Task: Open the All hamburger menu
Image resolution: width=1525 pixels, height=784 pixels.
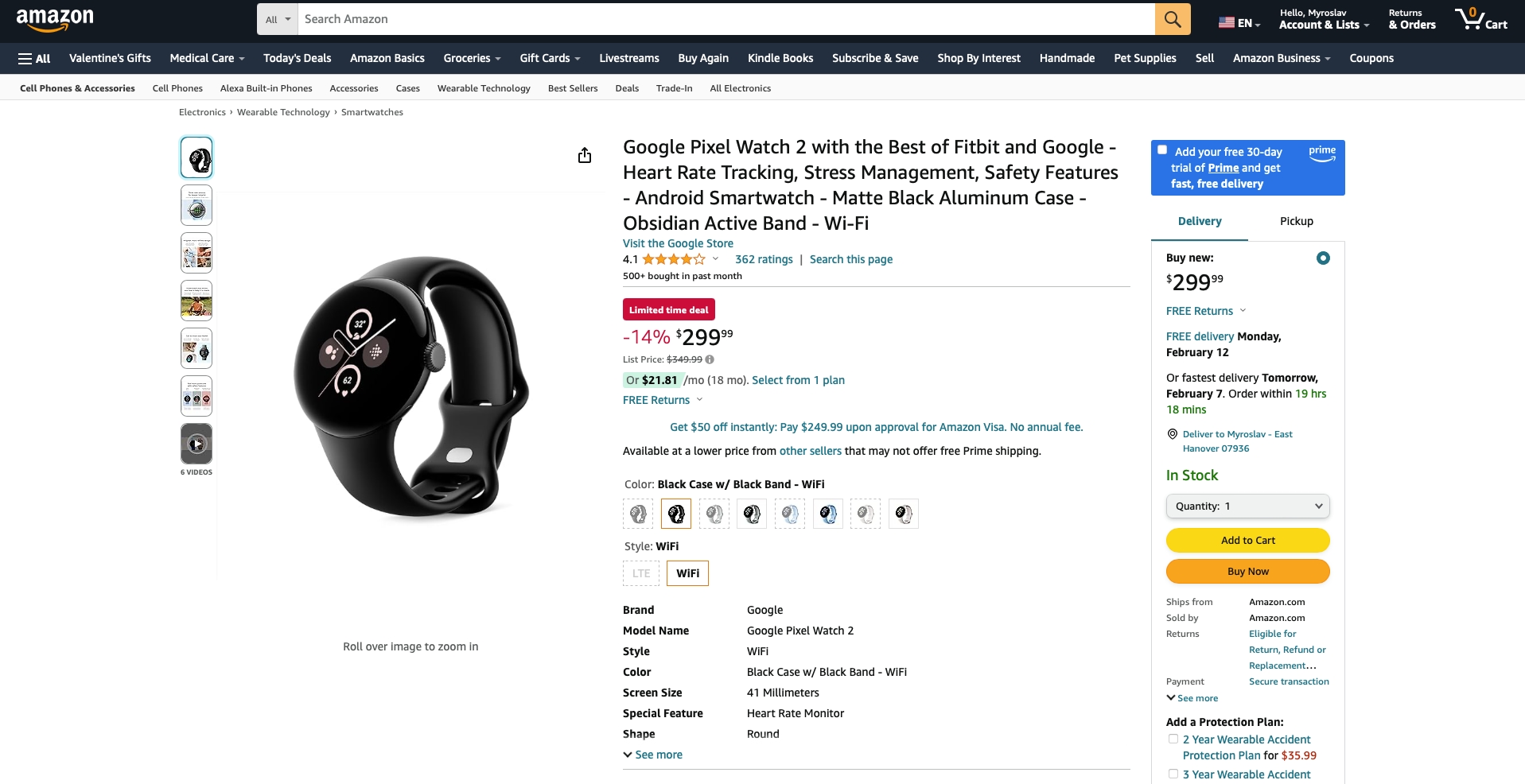Action: point(34,58)
